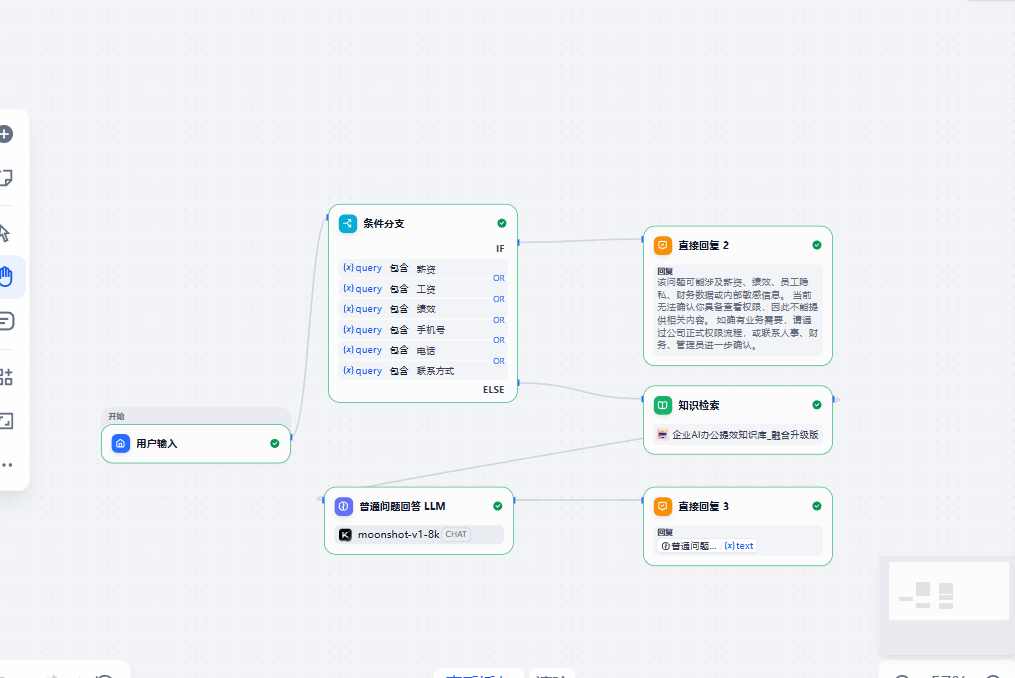Click the 普通问题回答 LLM node title
Screen dimensions: 1015x678
click(x=403, y=506)
